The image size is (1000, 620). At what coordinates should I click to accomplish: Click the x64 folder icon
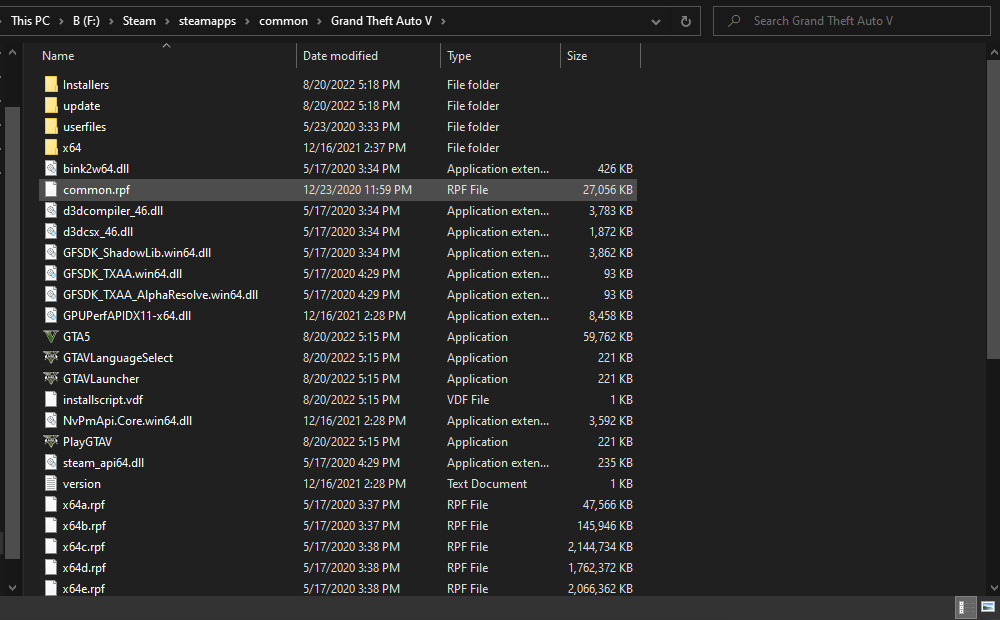(x=51, y=148)
